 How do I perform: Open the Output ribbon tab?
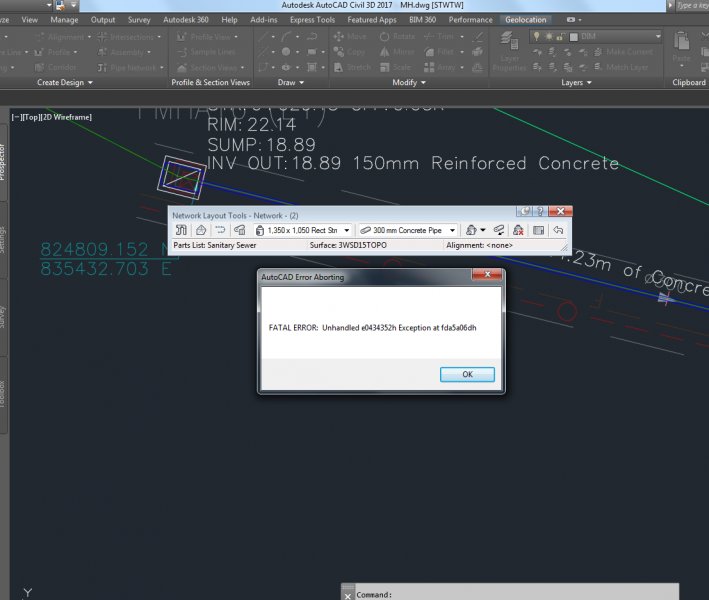[x=103, y=20]
